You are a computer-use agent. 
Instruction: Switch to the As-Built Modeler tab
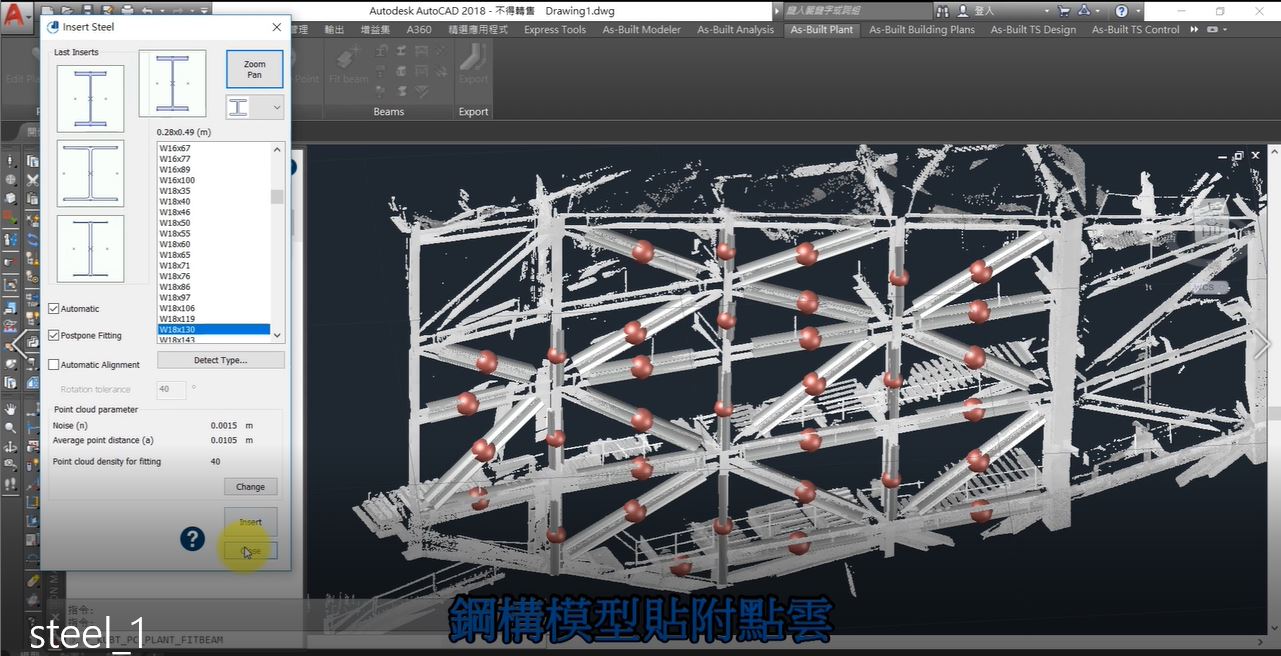pyautogui.click(x=641, y=30)
